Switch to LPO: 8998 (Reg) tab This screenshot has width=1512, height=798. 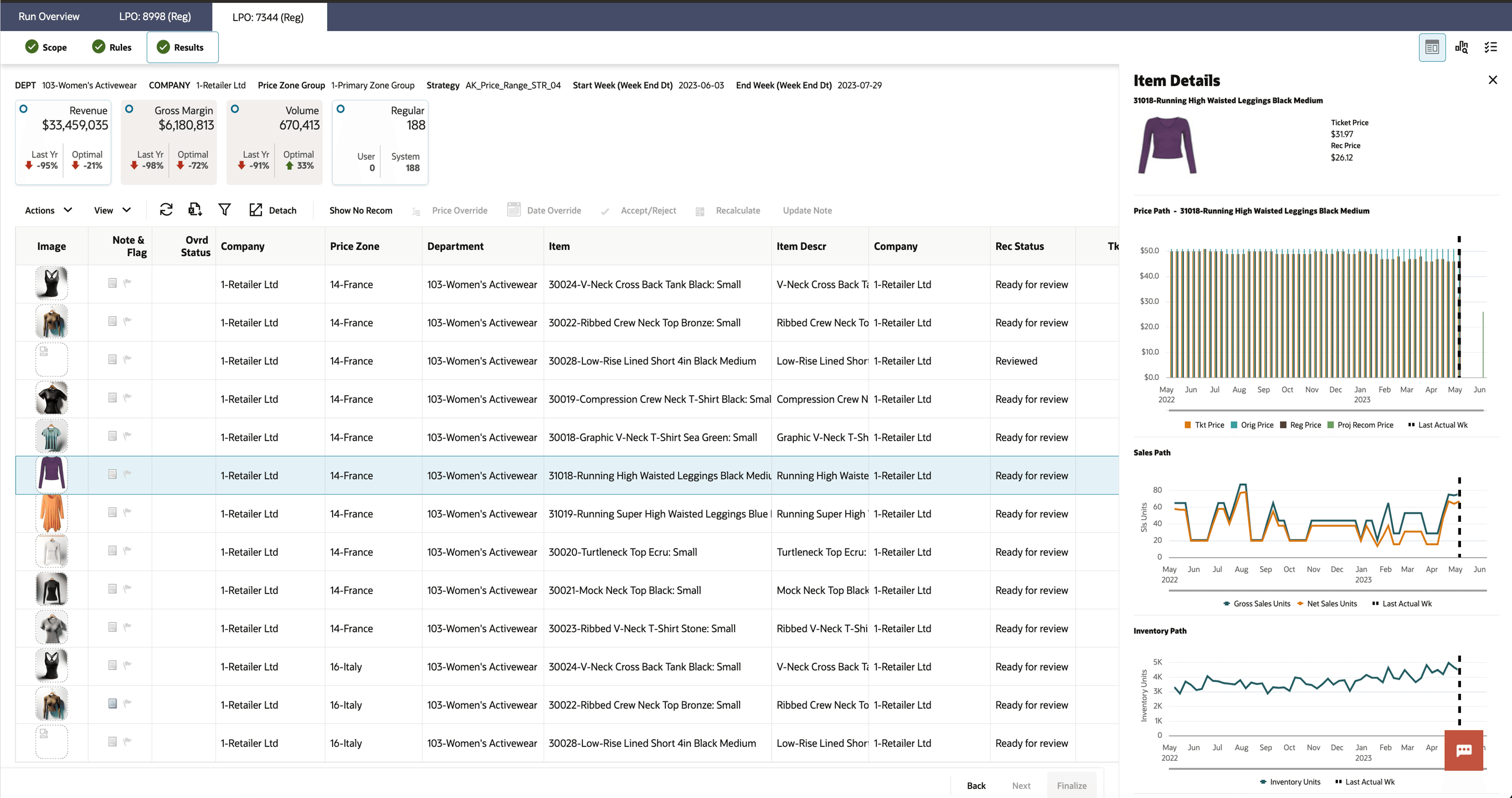point(155,16)
